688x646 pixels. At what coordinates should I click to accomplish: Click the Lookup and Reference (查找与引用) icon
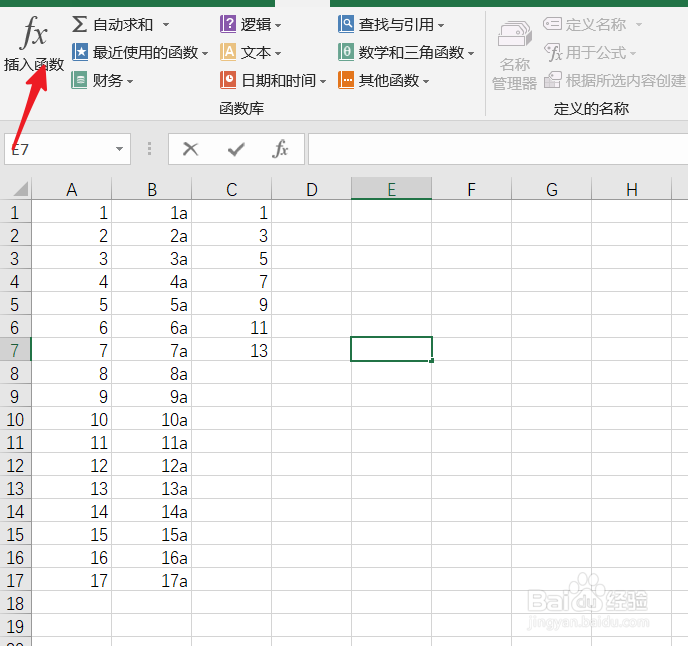[346, 24]
